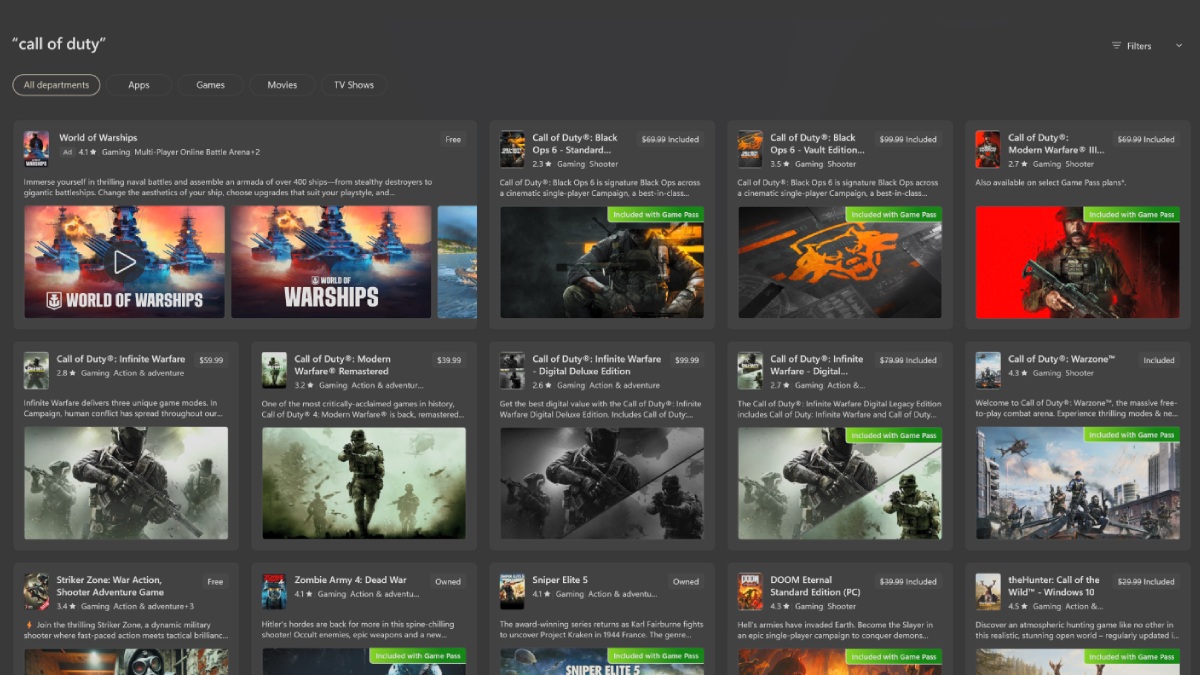
Task: Switch to the Apps department
Action: coord(139,85)
